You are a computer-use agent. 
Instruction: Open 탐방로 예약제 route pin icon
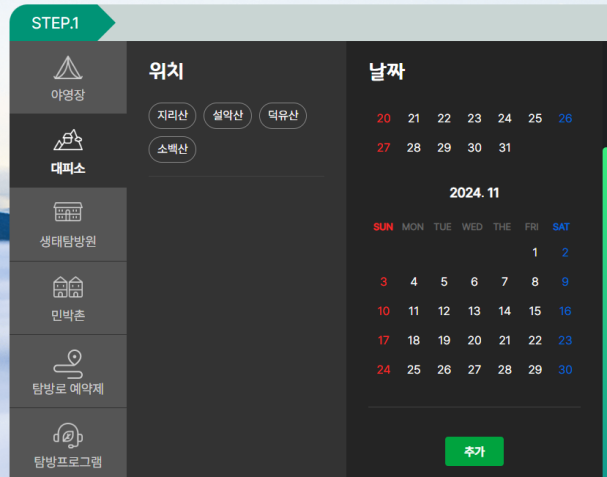click(x=68, y=364)
